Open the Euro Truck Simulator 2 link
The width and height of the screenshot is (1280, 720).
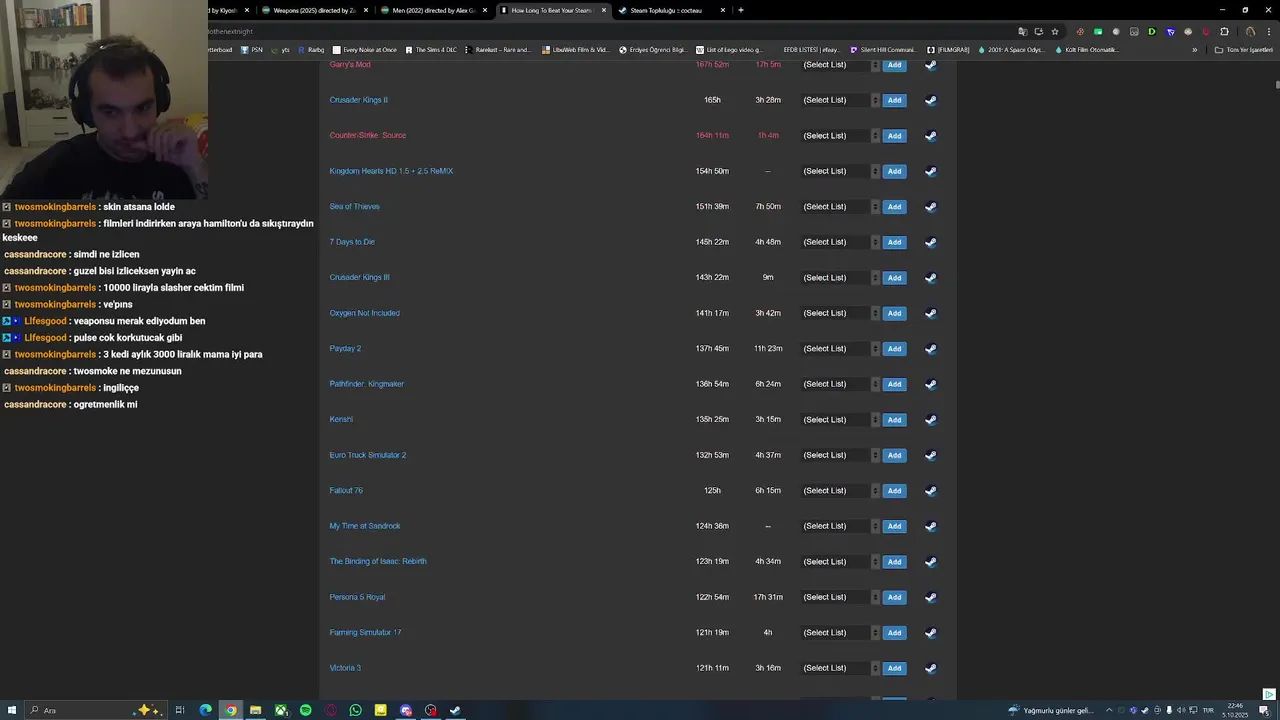tap(368, 455)
